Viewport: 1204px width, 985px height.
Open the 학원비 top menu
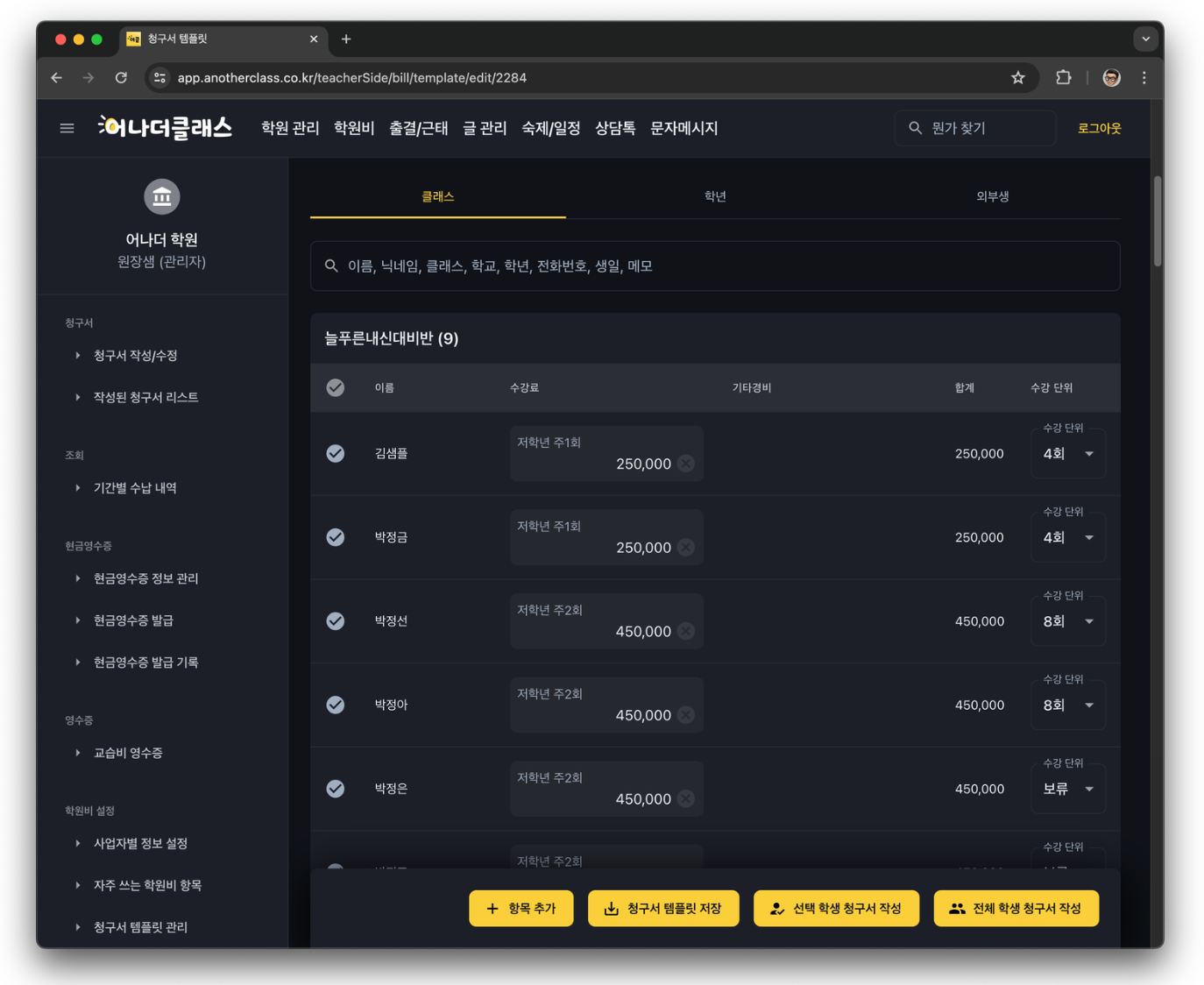(354, 128)
